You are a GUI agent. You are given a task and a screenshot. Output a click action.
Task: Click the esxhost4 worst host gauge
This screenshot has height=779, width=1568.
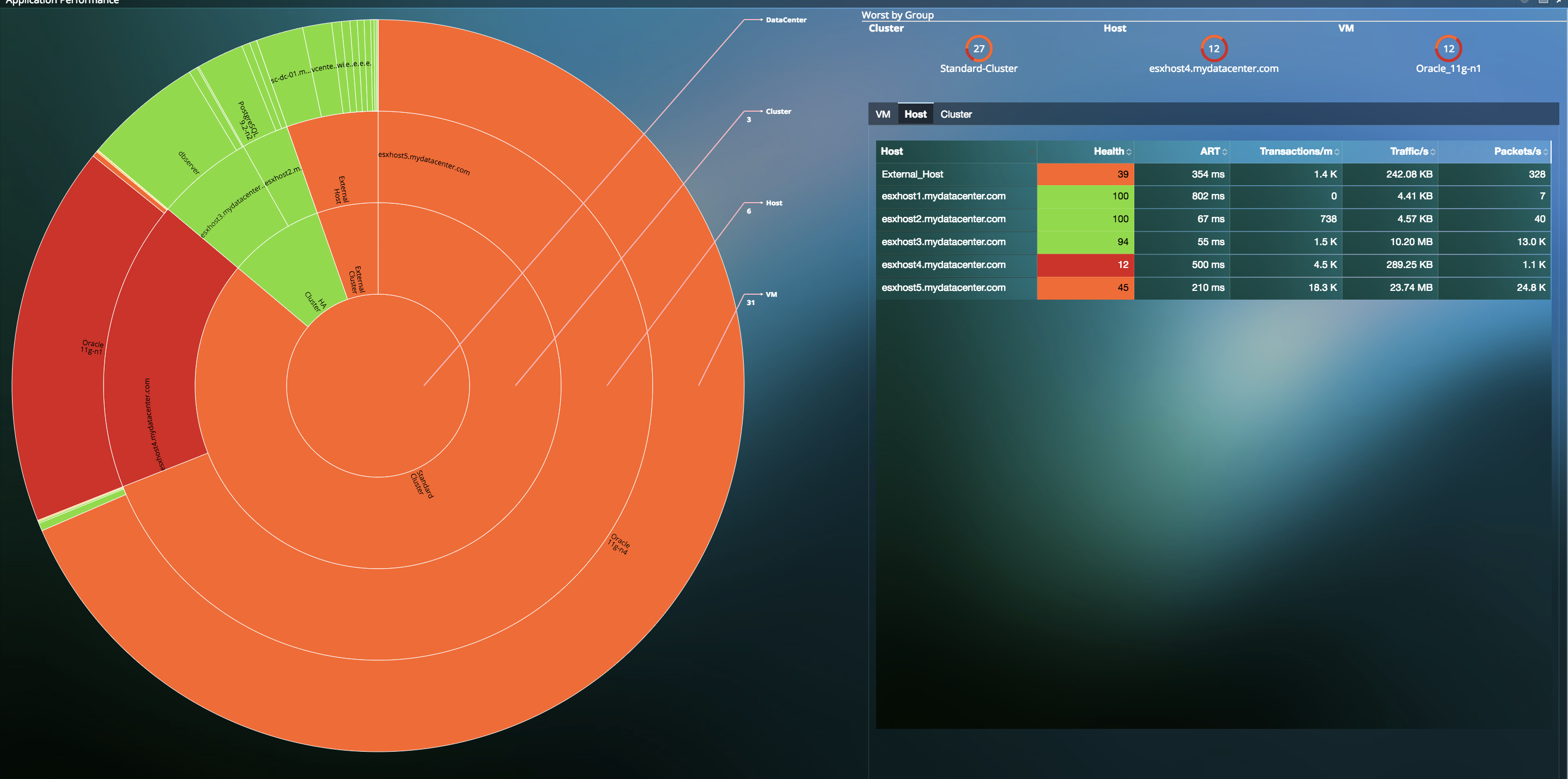tap(1213, 48)
